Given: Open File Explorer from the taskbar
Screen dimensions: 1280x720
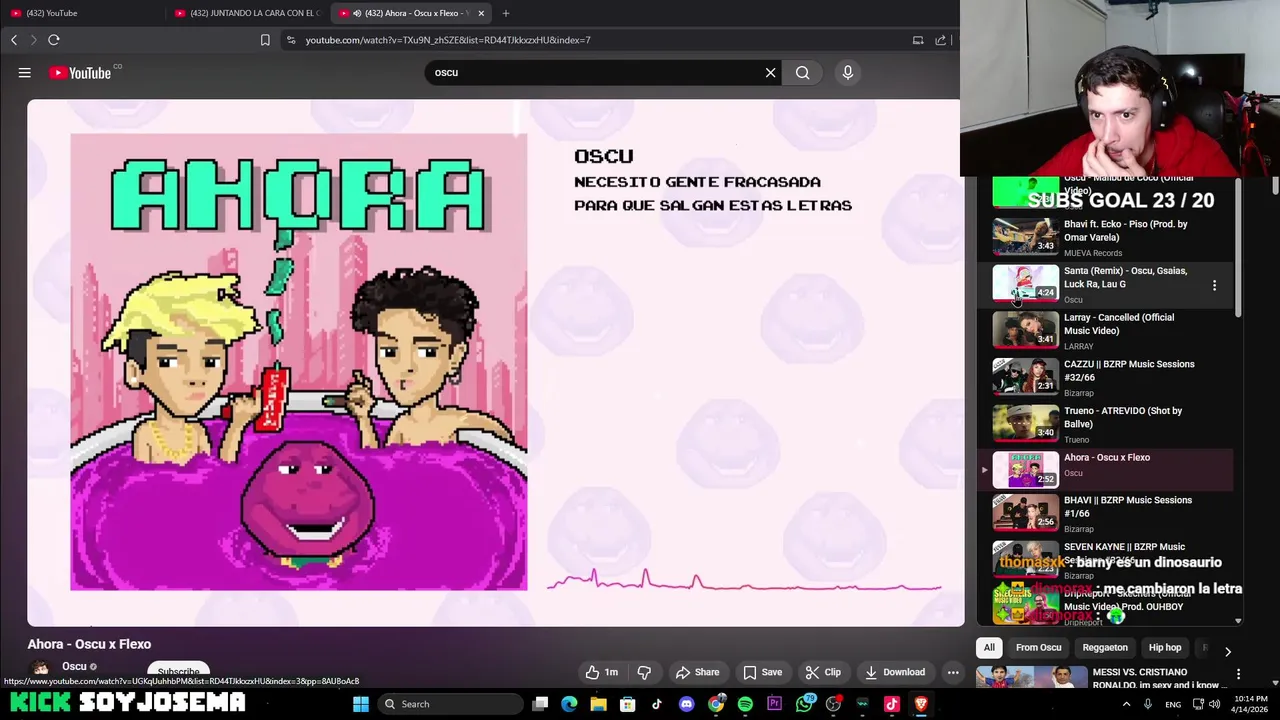Looking at the screenshot, I should [598, 704].
